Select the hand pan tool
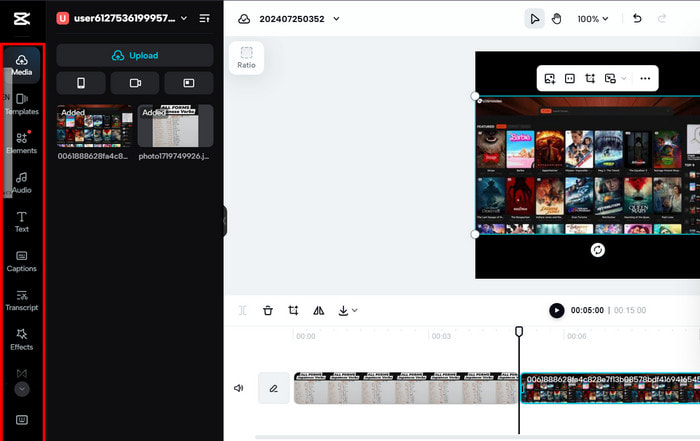 pos(556,19)
